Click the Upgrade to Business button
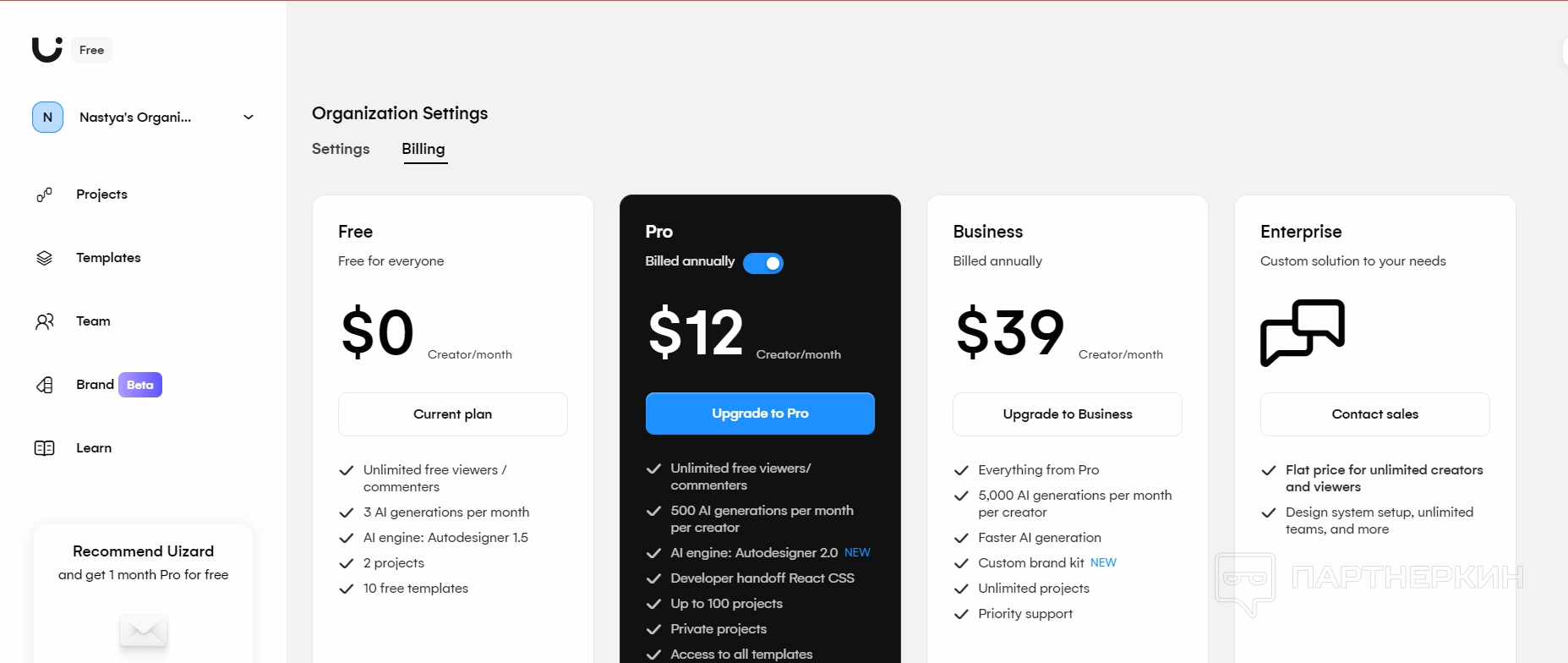Viewport: 1568px width, 663px height. (x=1067, y=414)
